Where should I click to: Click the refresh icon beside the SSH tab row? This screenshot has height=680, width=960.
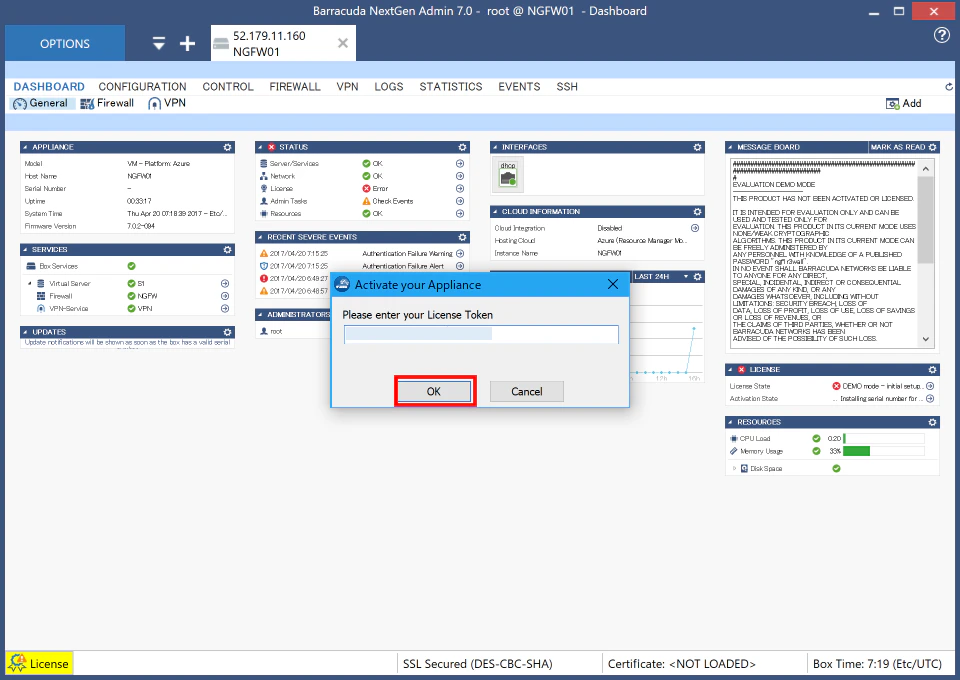pyautogui.click(x=948, y=87)
